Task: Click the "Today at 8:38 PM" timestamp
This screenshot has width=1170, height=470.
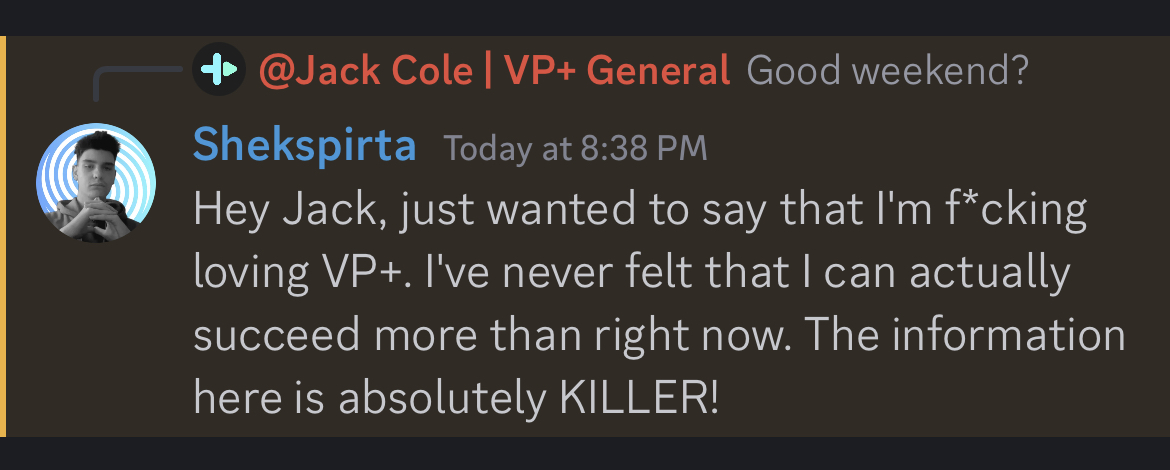Action: coord(575,149)
